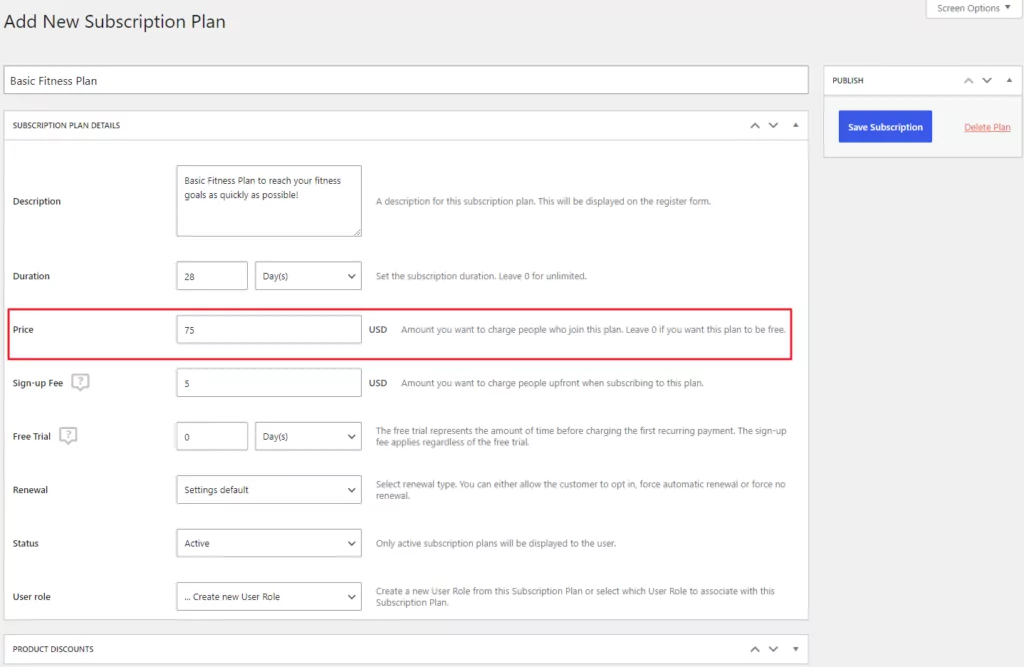The width and height of the screenshot is (1024, 667).
Task: Focus the Duration number field with 28
Action: (x=212, y=276)
